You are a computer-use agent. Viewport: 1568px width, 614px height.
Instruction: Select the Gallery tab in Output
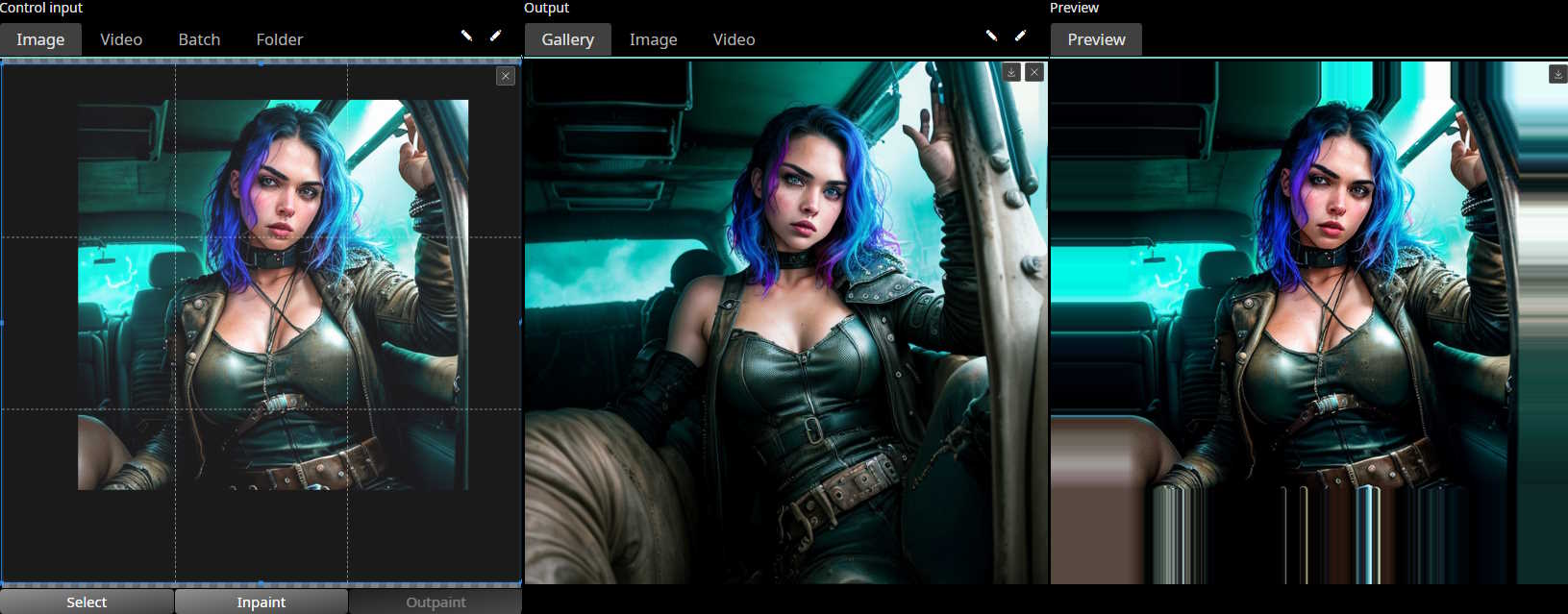pos(567,39)
